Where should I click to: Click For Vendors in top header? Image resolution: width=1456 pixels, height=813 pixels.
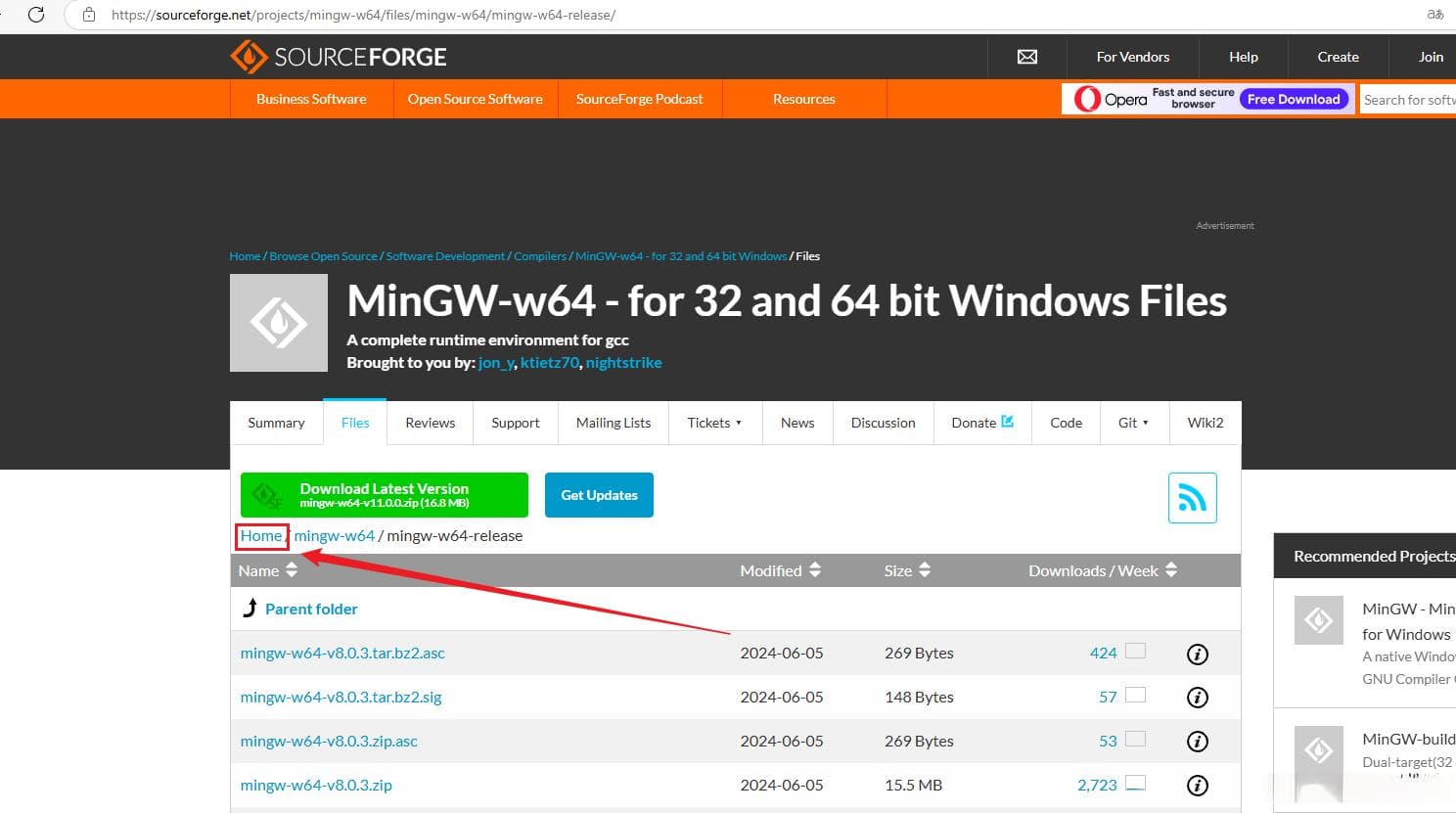[x=1133, y=57]
